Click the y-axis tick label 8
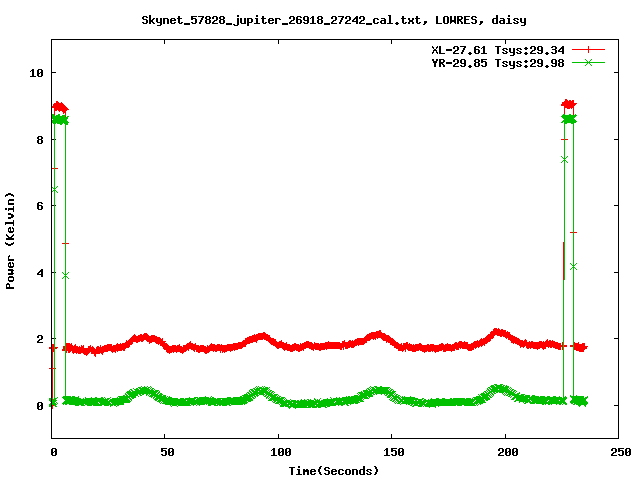Image resolution: width=640 pixels, height=480 pixels. [x=40, y=140]
